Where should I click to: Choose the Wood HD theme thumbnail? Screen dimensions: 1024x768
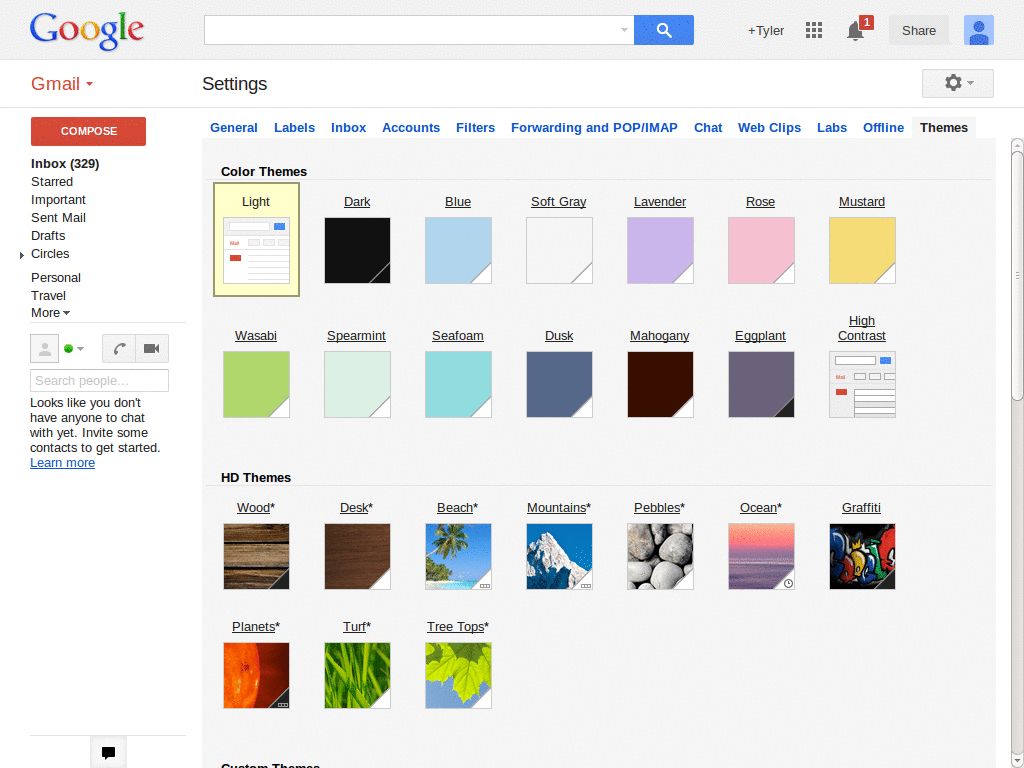click(256, 556)
